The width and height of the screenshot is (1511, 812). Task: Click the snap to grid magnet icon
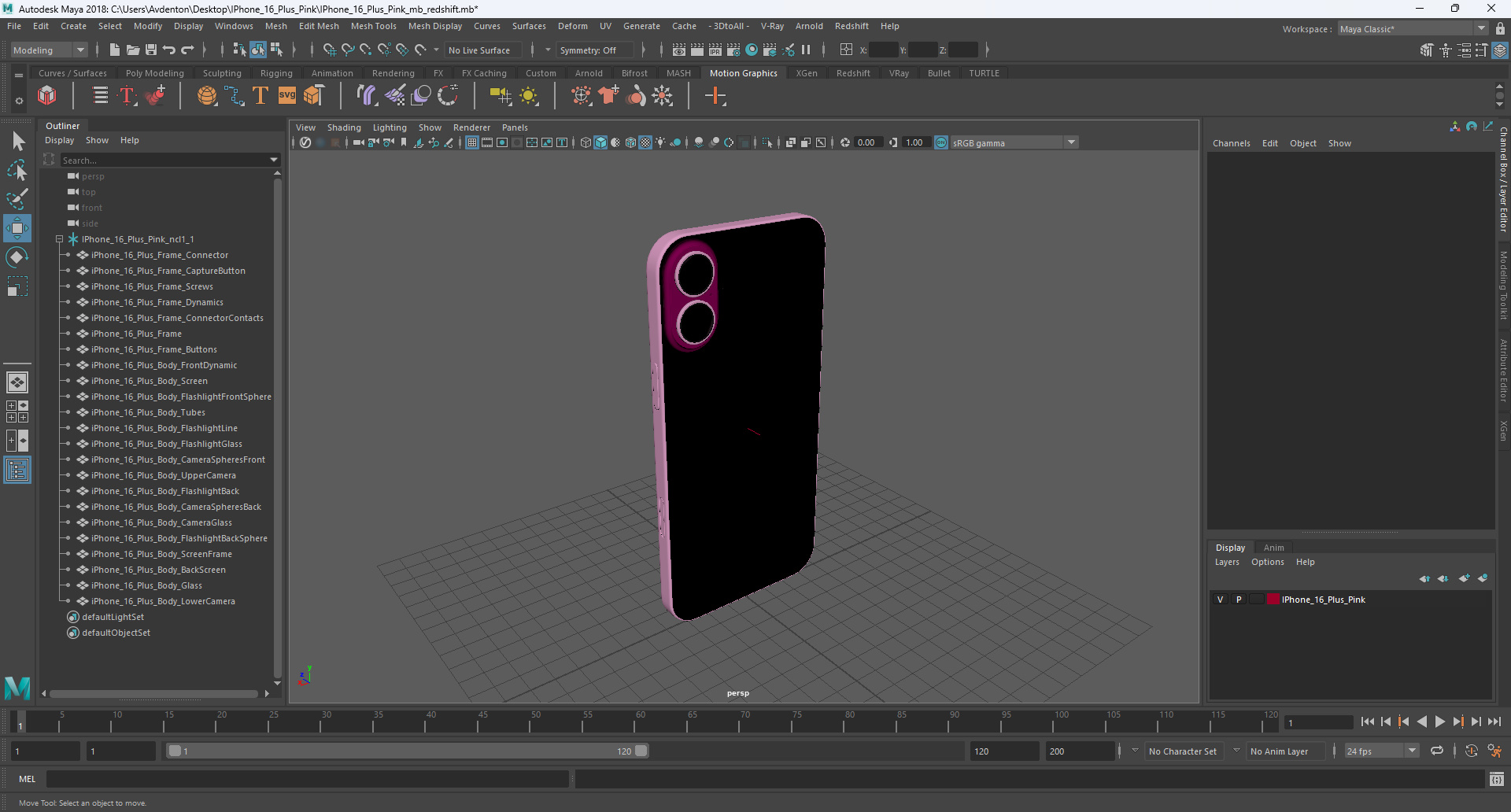pyautogui.click(x=329, y=50)
